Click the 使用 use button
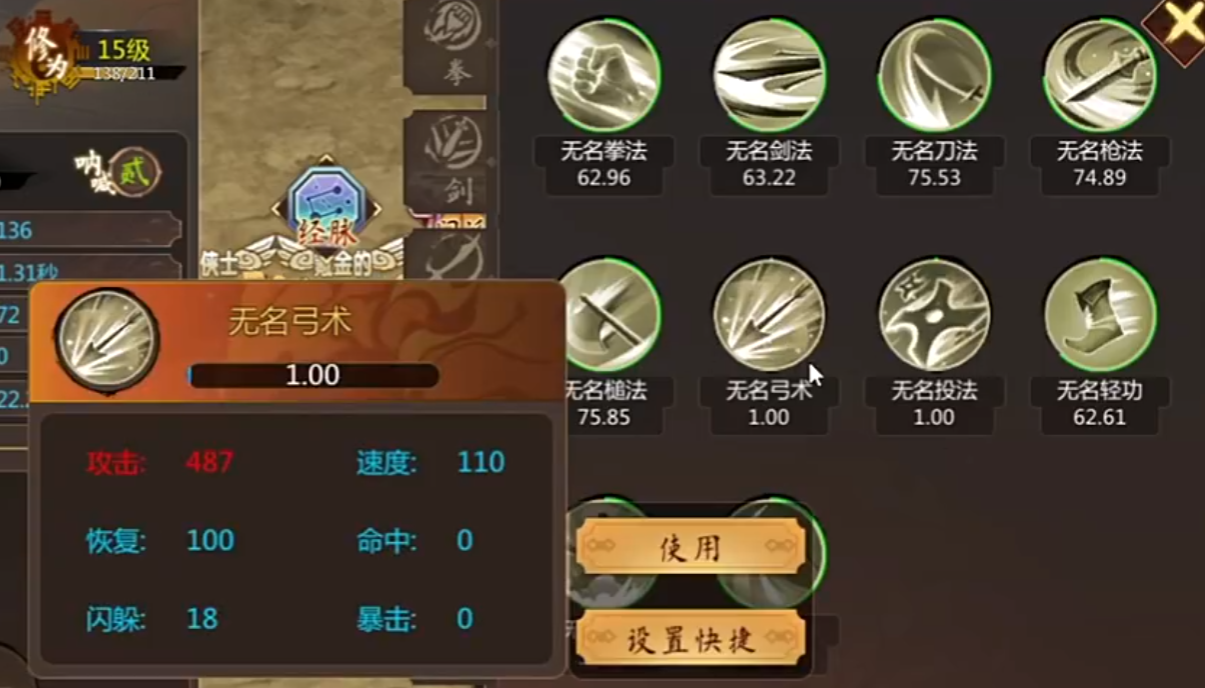The image size is (1205, 688). coord(690,547)
